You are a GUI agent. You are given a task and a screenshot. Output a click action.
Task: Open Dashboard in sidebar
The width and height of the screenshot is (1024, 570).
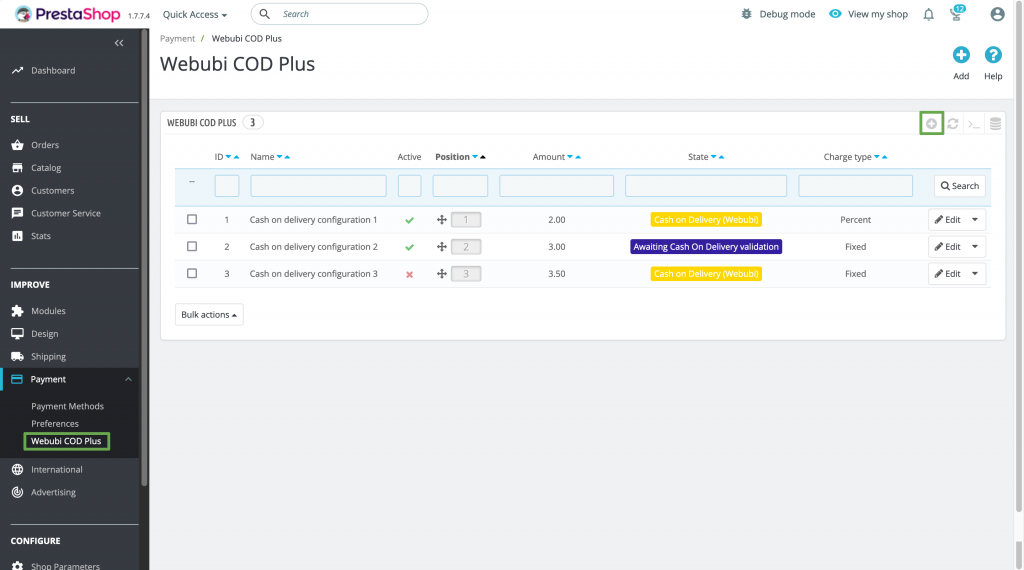point(53,71)
